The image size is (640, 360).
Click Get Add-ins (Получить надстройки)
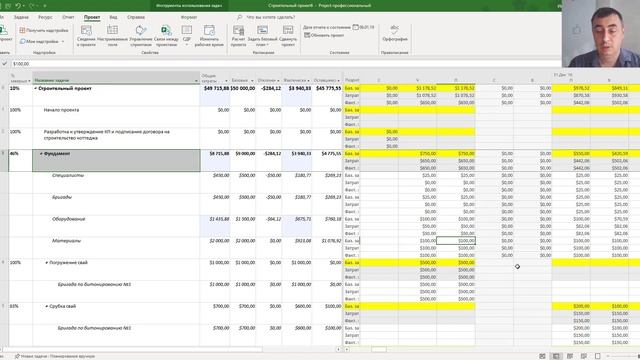(44, 30)
